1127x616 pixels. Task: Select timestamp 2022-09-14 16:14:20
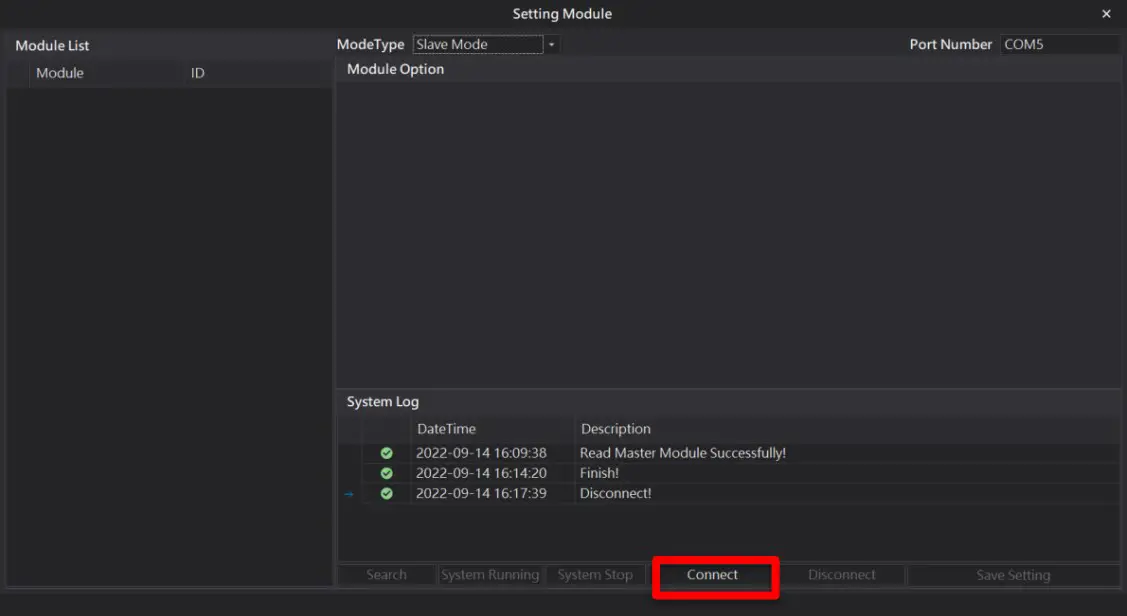pos(481,473)
